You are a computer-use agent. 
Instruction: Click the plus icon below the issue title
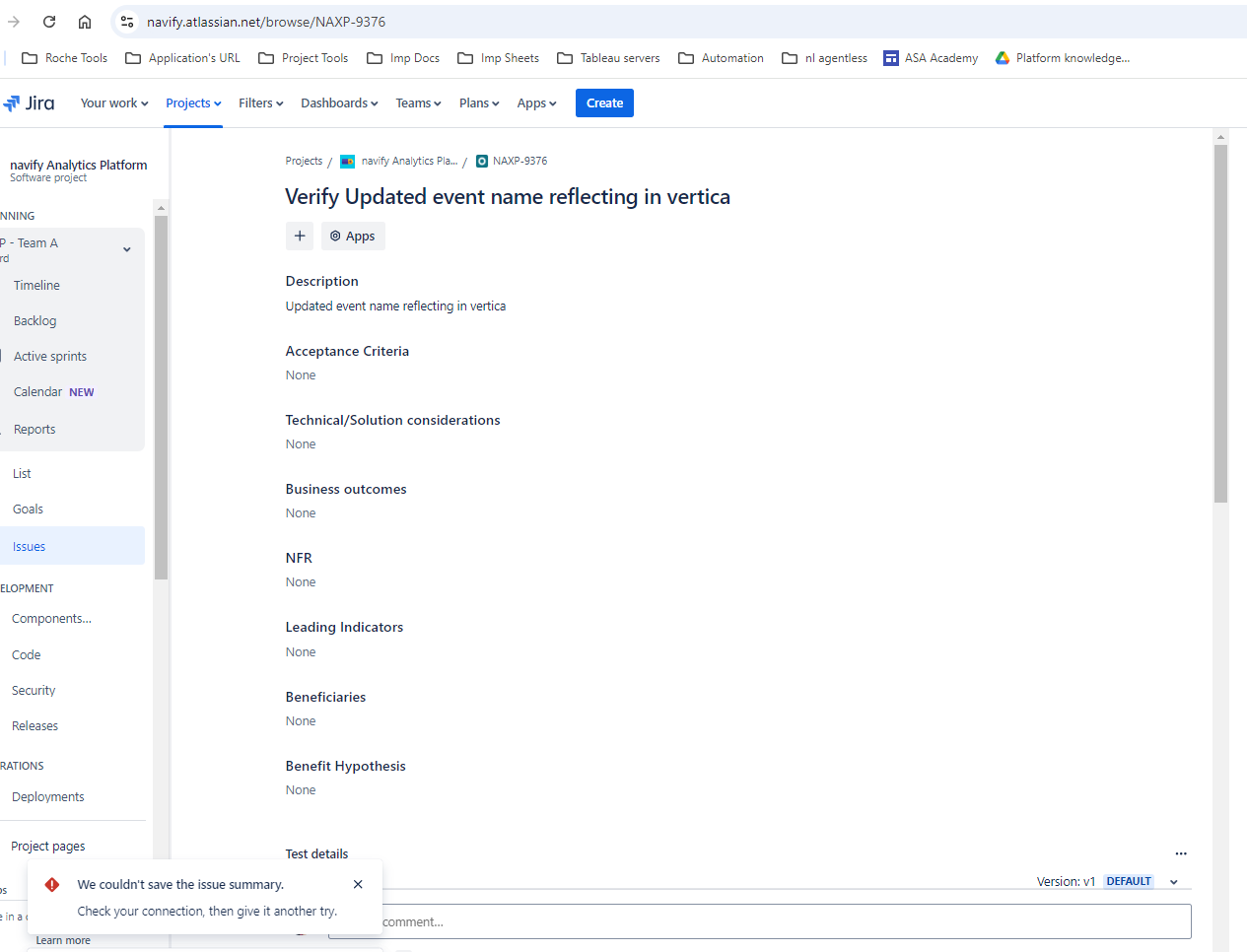point(300,236)
